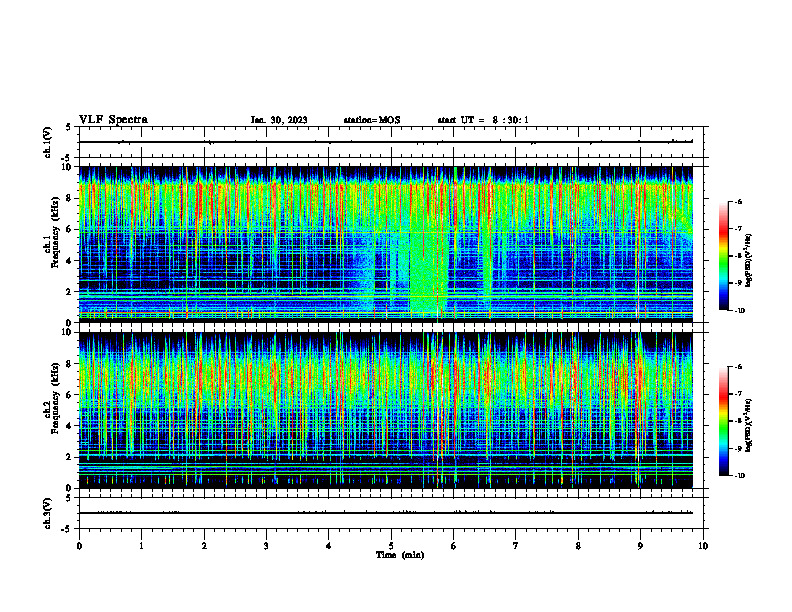Click the "-7" tick on ch.2 colorbar
This screenshot has width=792, height=612.
coord(738,394)
